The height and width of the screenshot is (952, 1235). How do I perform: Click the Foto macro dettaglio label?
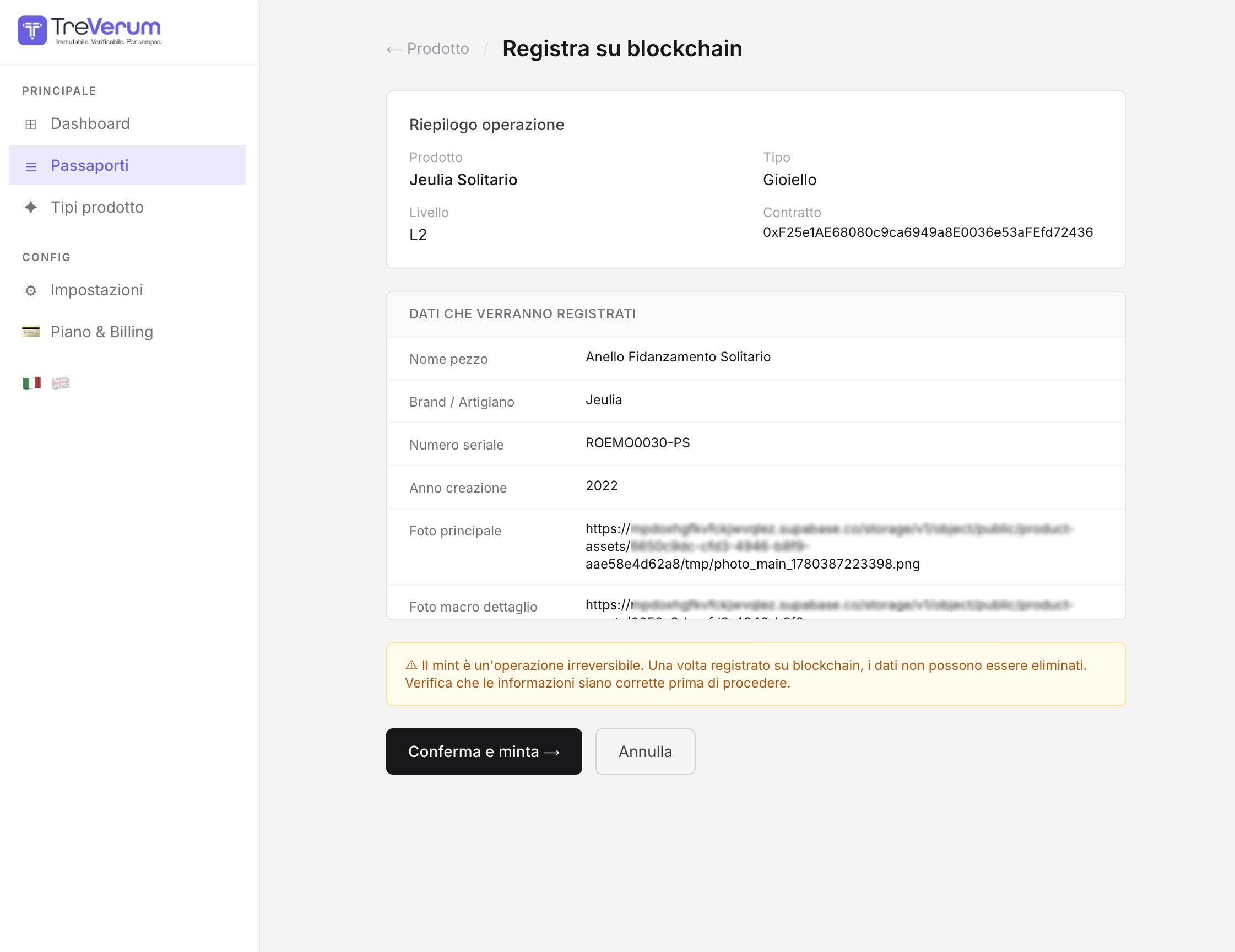[x=473, y=607]
